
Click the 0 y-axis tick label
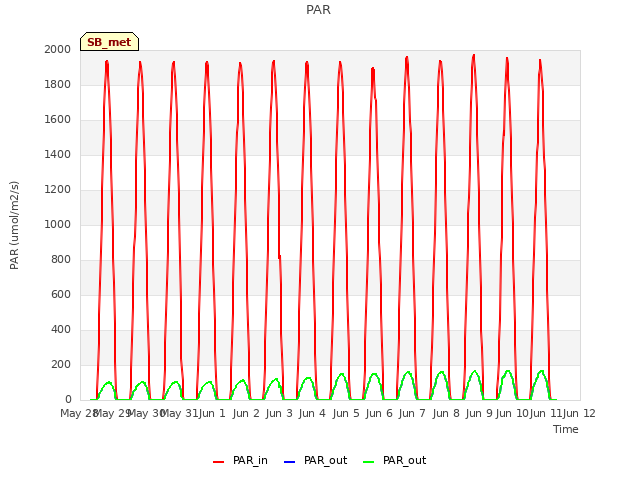68,400
